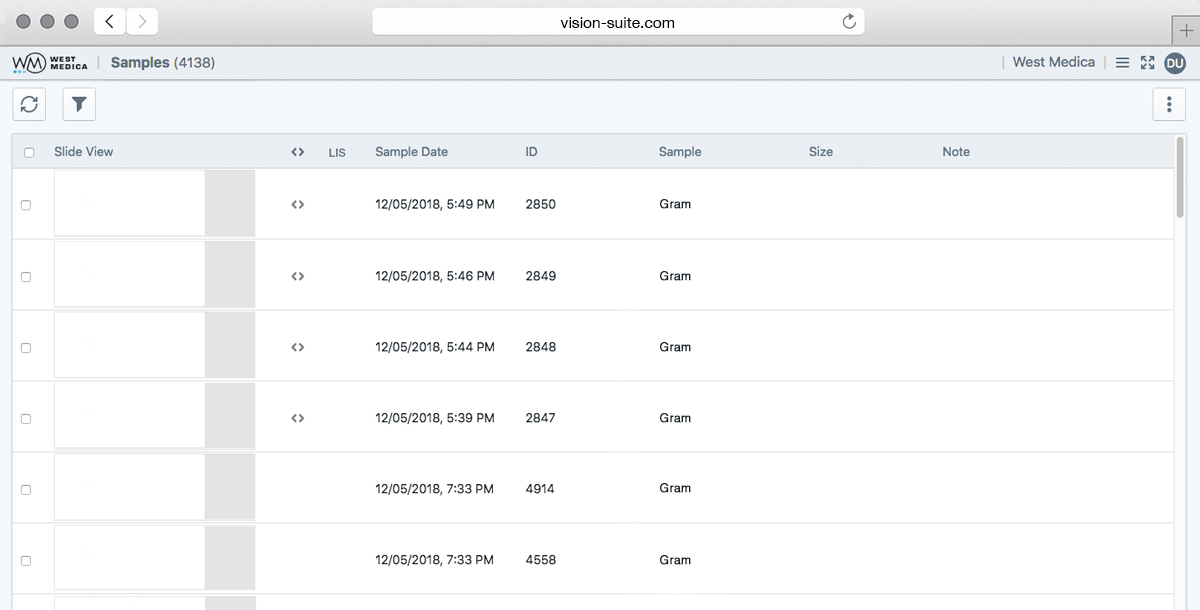Viewport: 1200px width, 610px height.
Task: Click ID value 4914
Action: pos(540,489)
